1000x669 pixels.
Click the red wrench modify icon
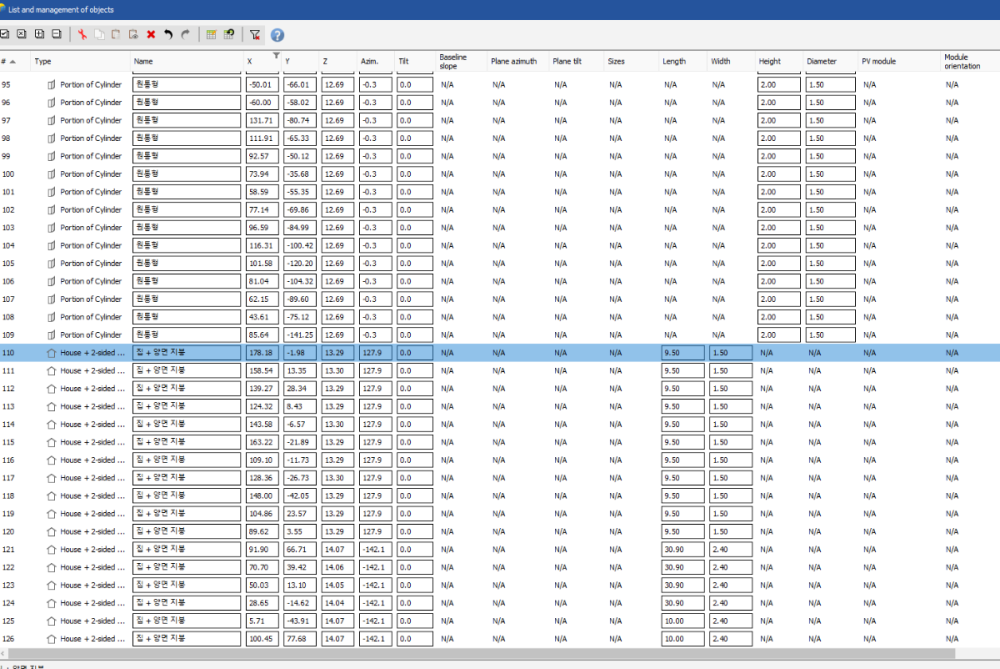pos(83,34)
